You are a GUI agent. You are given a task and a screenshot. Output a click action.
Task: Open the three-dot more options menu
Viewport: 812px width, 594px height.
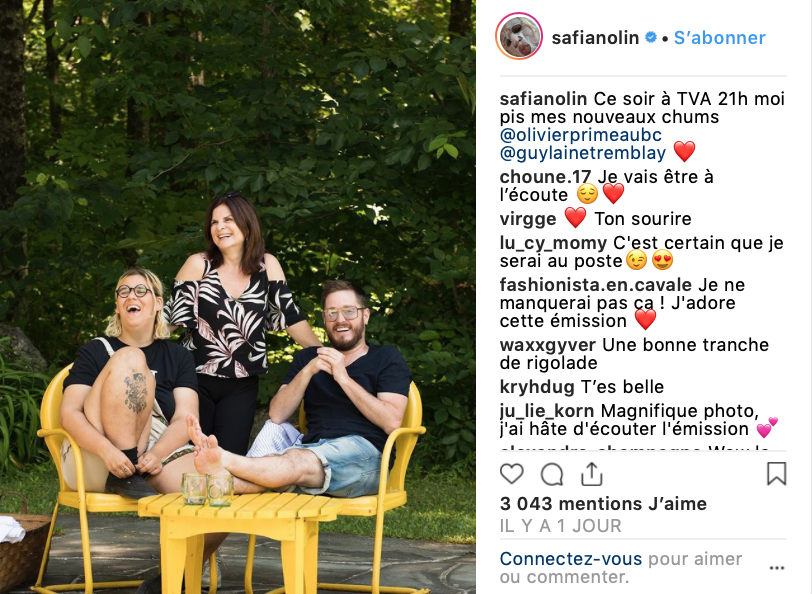[777, 568]
